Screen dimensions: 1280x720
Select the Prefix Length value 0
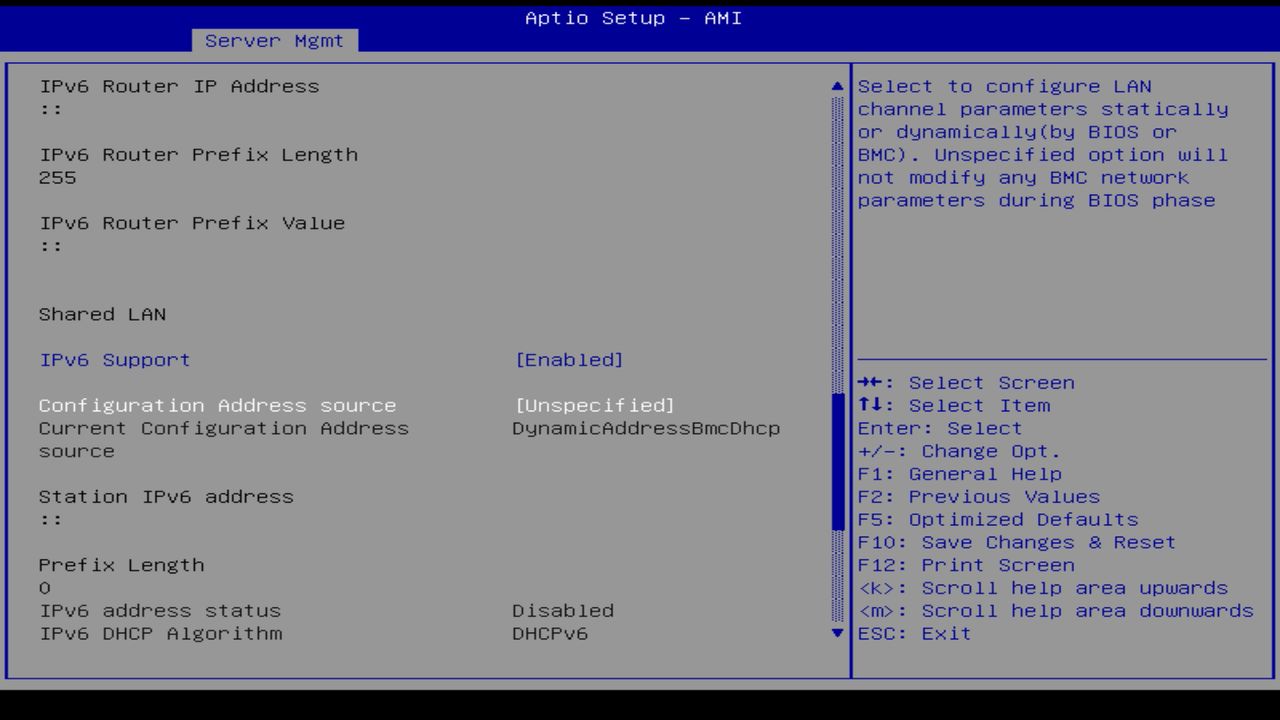click(x=45, y=587)
